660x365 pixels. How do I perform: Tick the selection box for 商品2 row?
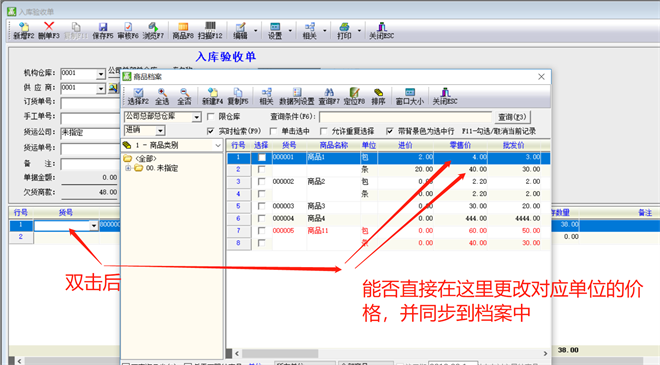point(261,181)
